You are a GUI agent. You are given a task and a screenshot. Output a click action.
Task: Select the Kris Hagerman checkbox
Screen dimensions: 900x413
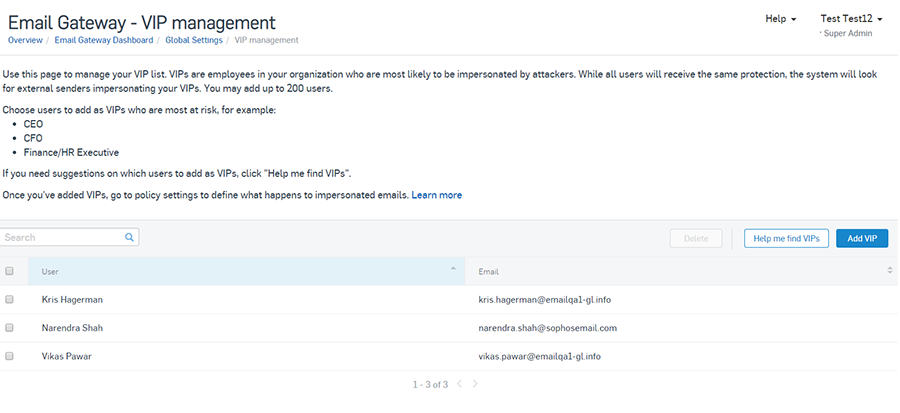coord(10,299)
